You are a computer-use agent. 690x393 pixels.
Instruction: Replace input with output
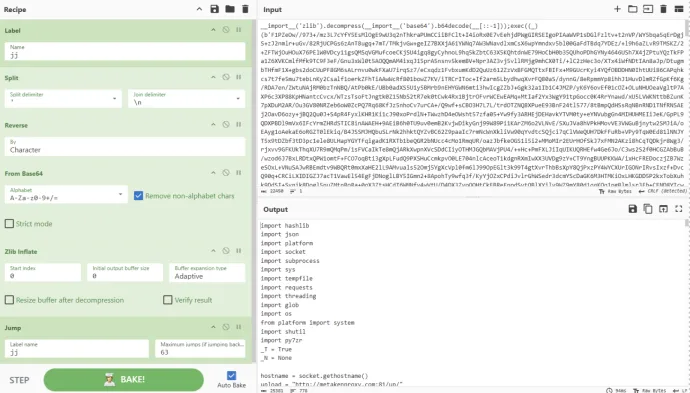(663, 209)
